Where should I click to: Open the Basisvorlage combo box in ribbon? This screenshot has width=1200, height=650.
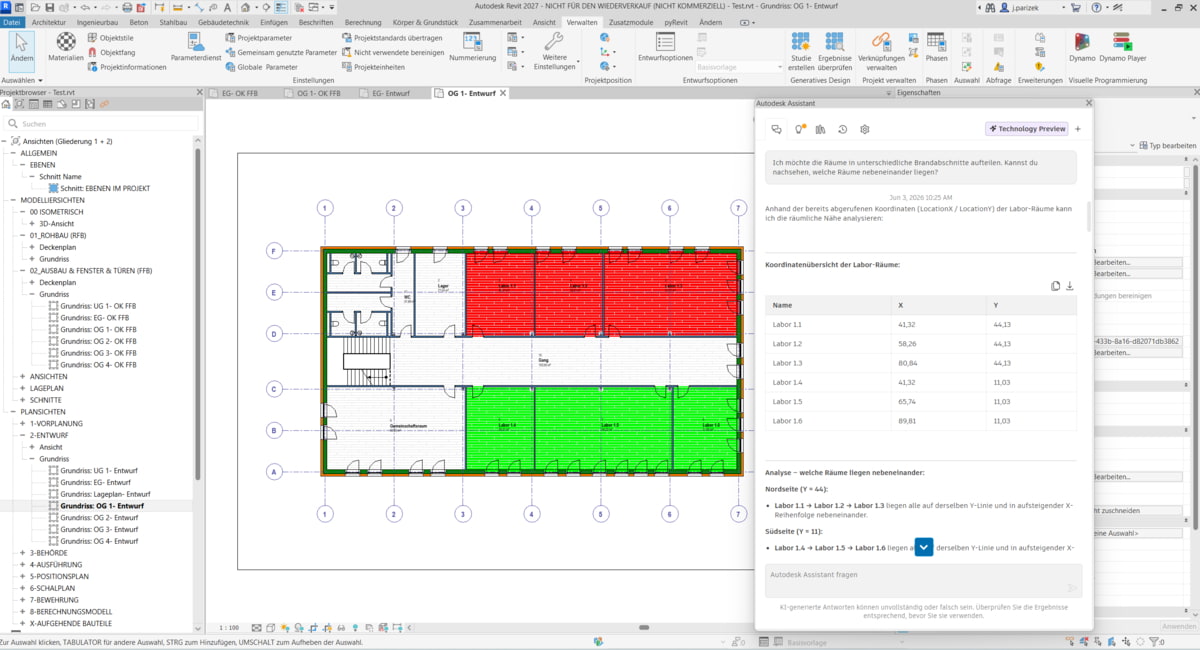pyautogui.click(x=738, y=67)
